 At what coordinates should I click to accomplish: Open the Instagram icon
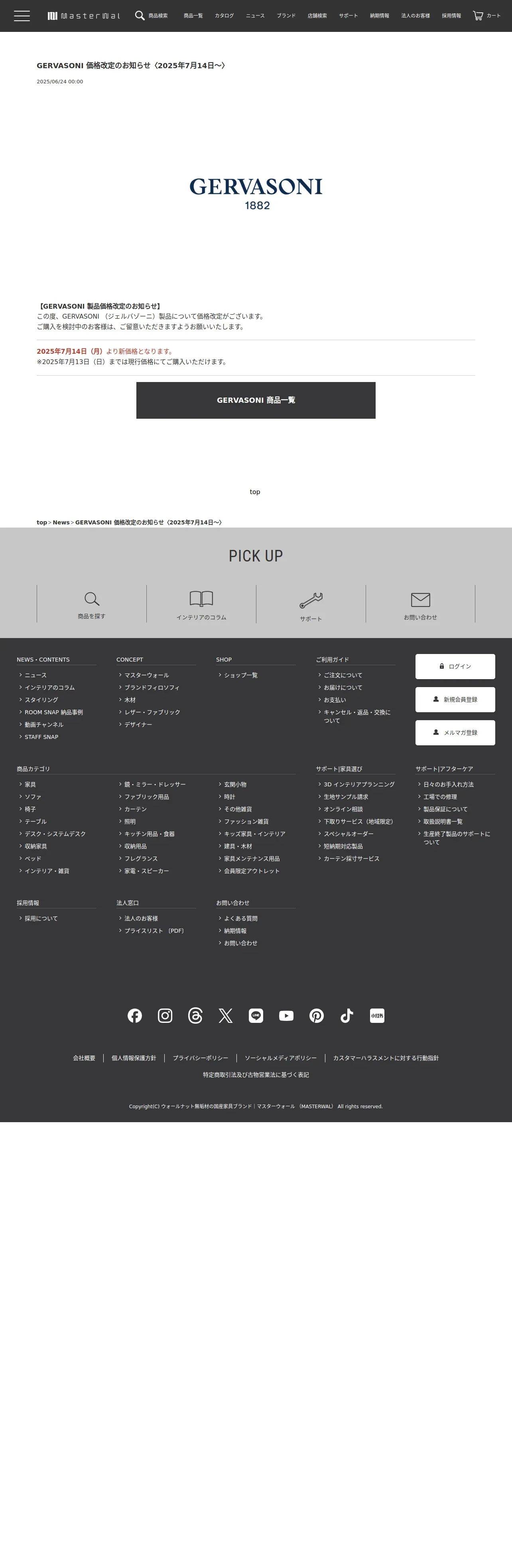pos(165,1015)
